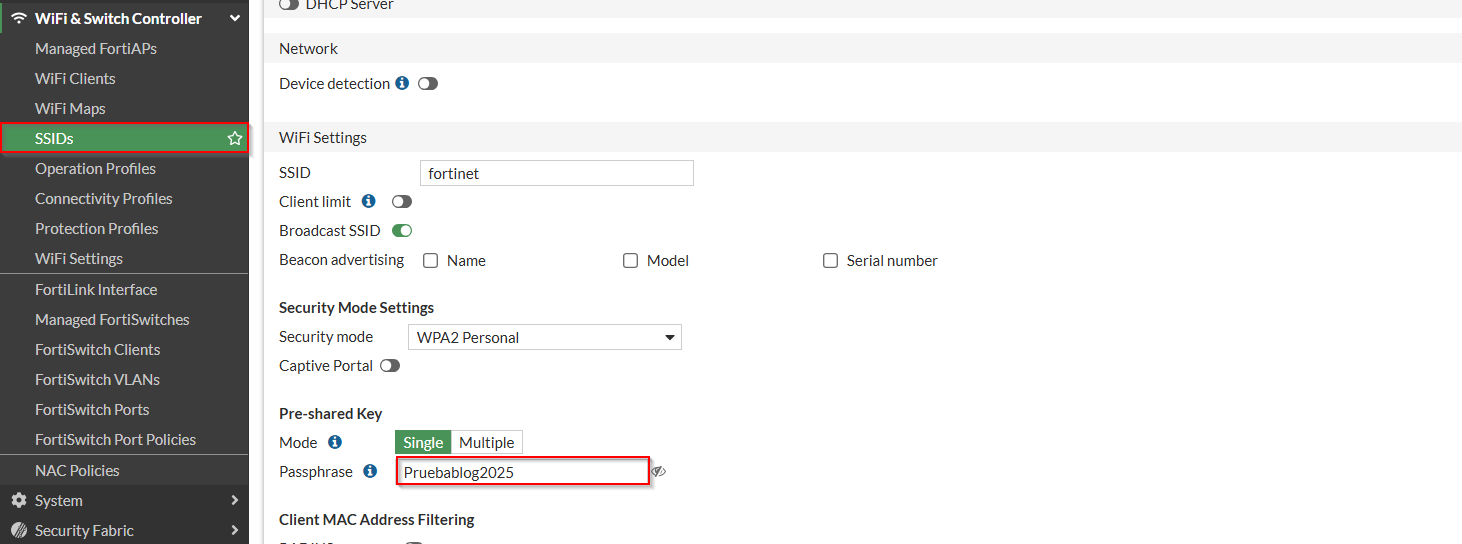Open the Security mode dropdown

pyautogui.click(x=544, y=338)
